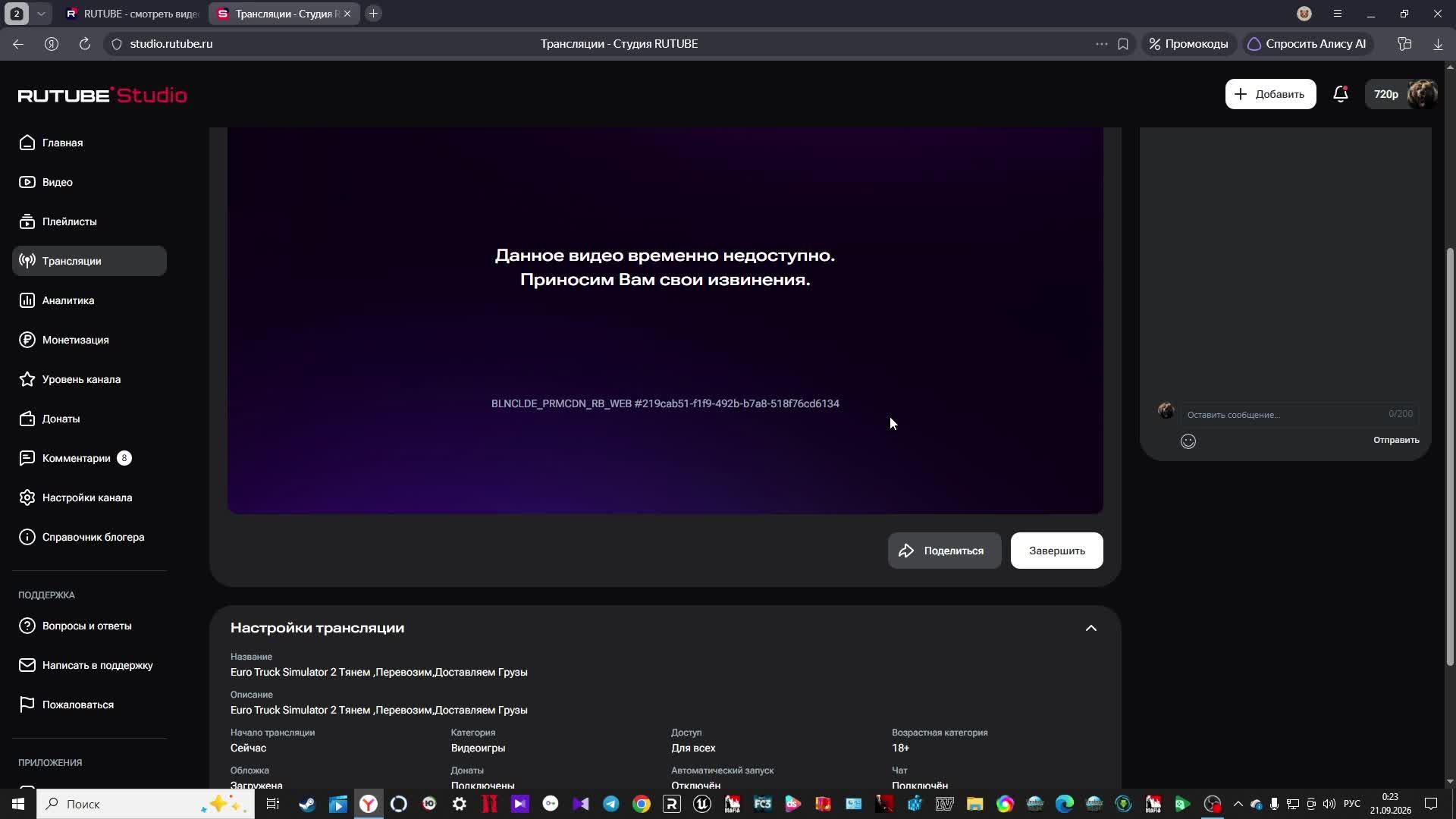Open File Explorer from the taskbar
The height and width of the screenshot is (819, 1456).
pyautogui.click(x=974, y=804)
